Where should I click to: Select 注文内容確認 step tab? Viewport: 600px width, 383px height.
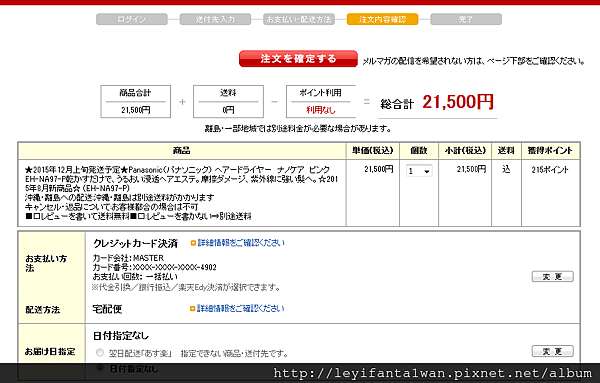(x=382, y=19)
